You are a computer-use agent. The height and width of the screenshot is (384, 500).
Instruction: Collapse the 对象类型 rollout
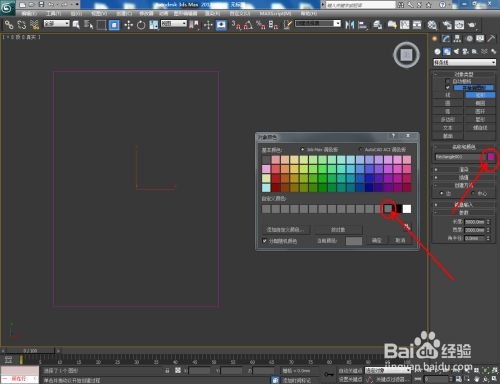point(464,74)
